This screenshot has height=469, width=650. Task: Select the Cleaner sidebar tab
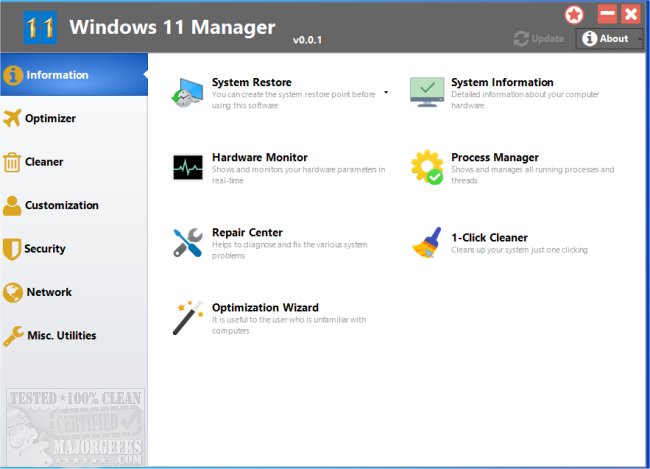[44, 162]
